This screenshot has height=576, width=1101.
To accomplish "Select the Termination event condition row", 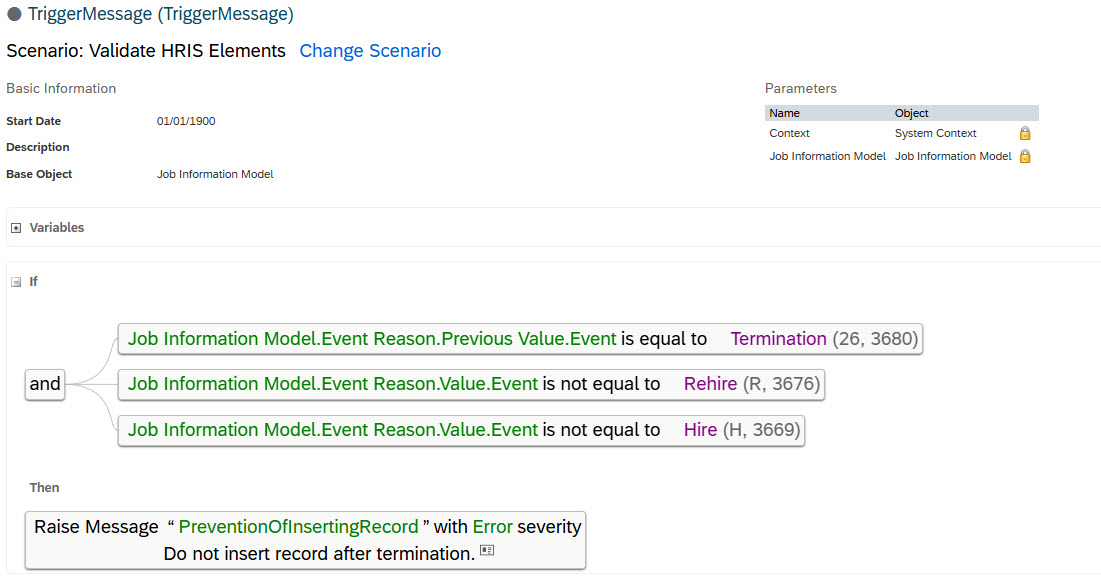I will [x=520, y=339].
